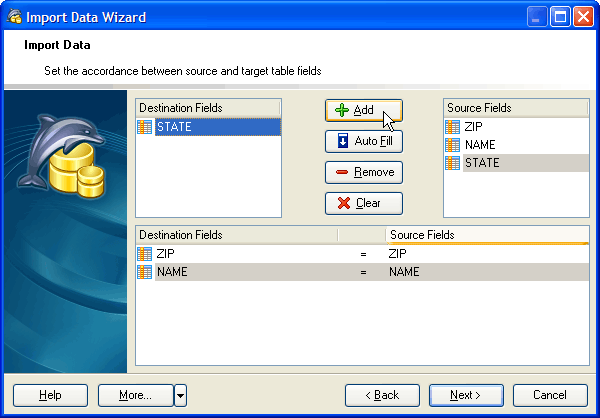Viewport: 600px width, 418px height.
Task: Click the ZIP mapping row icon
Action: (145, 254)
